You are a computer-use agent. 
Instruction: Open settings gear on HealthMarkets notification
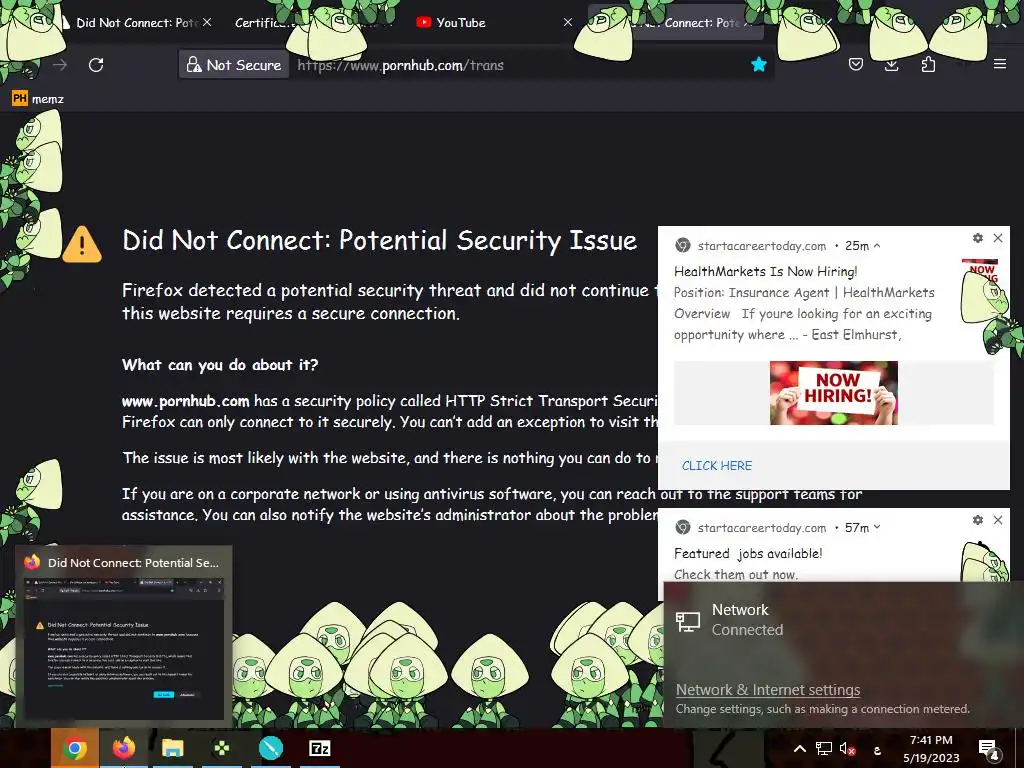coord(978,238)
